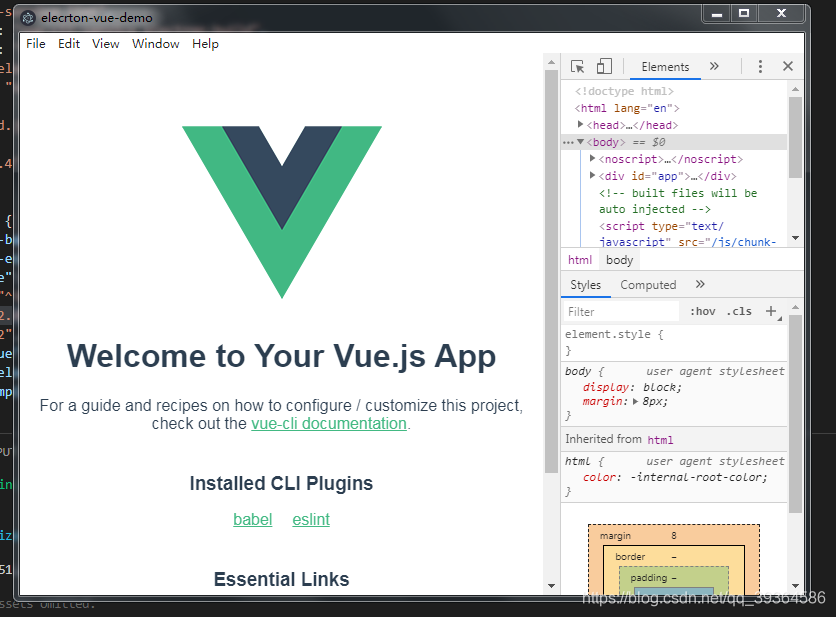Switch to the Styles tab
The height and width of the screenshot is (617, 836).
point(585,285)
